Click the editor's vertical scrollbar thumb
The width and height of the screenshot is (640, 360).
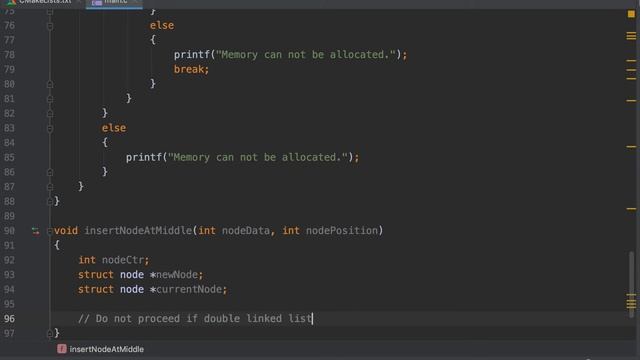click(631, 284)
